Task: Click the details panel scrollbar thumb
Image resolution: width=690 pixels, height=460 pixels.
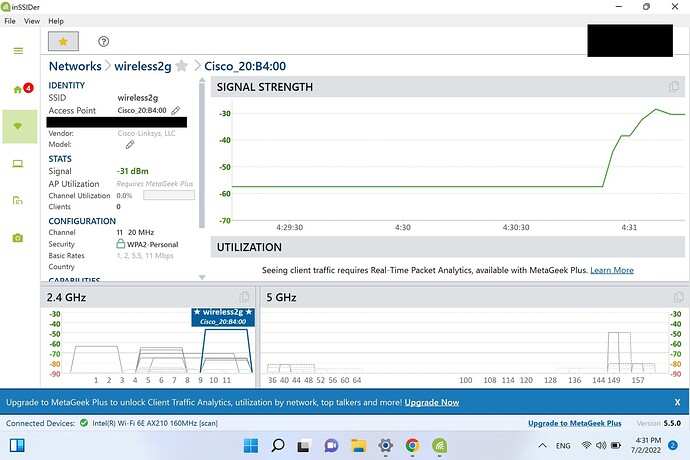Action: [202, 155]
